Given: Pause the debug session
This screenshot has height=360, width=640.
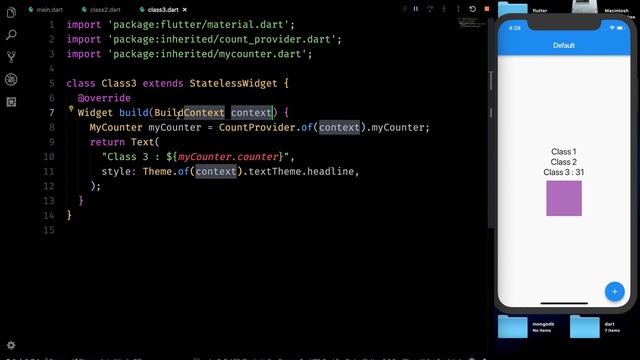Looking at the screenshot, I should [416, 9].
